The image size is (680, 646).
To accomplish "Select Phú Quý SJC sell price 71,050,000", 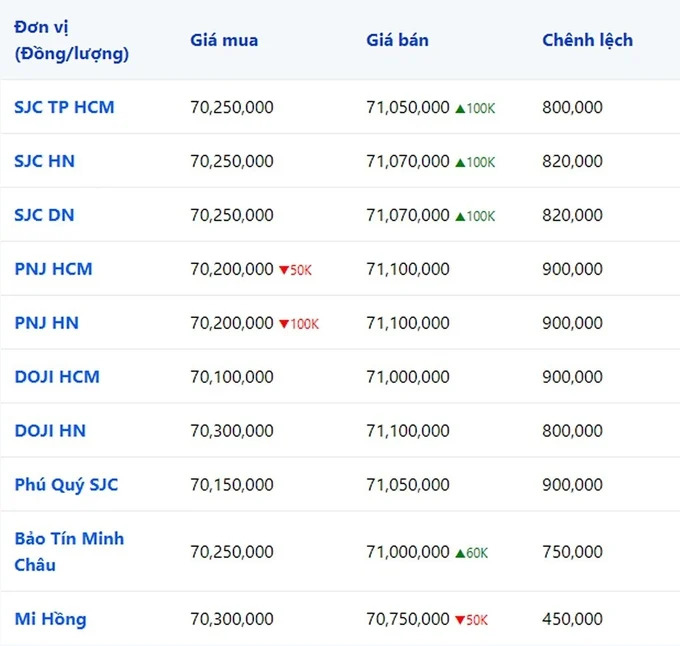I will 408,484.
